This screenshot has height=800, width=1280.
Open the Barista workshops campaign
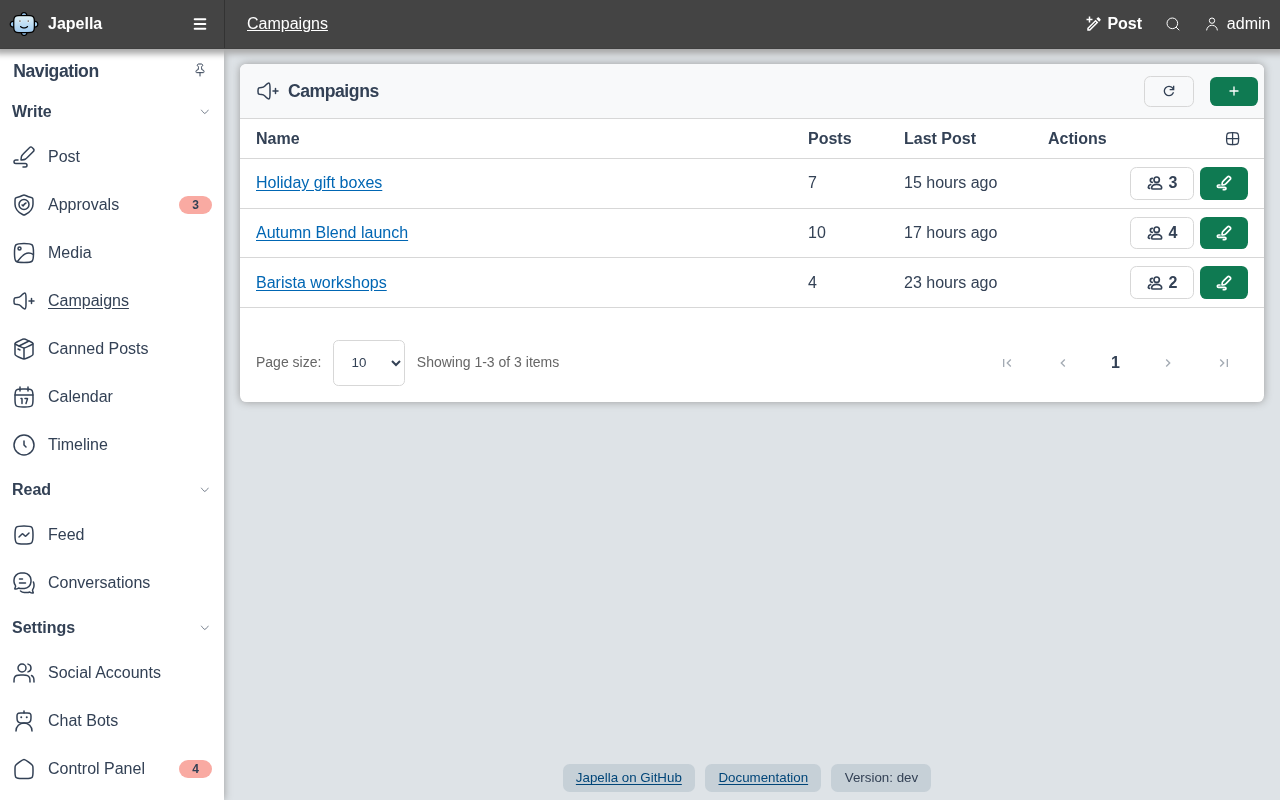[x=321, y=283]
